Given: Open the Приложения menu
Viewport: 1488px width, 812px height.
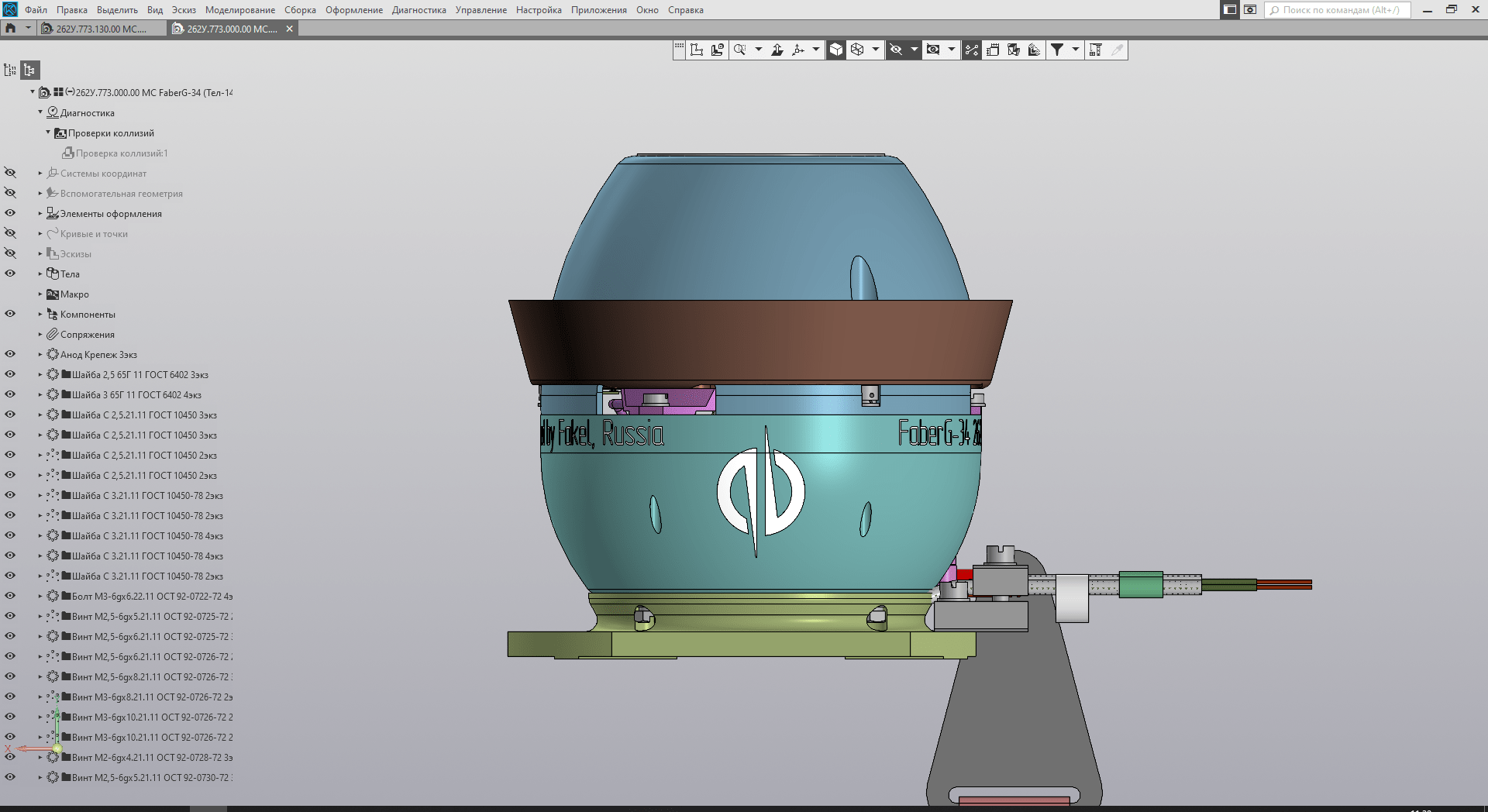Looking at the screenshot, I should (599, 10).
